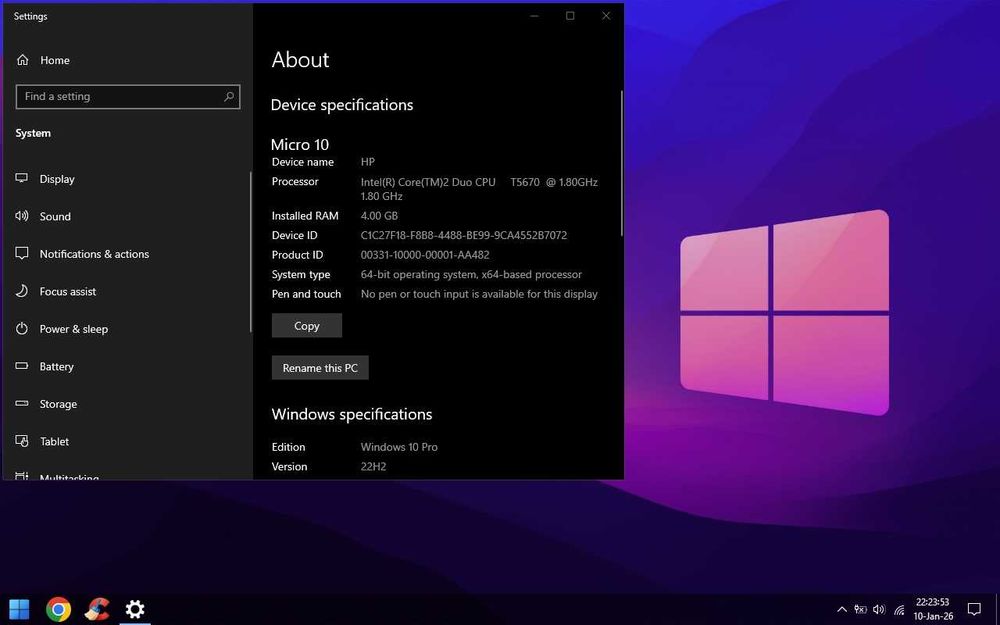
Task: Show hidden tray icons chevron
Action: tap(842, 610)
